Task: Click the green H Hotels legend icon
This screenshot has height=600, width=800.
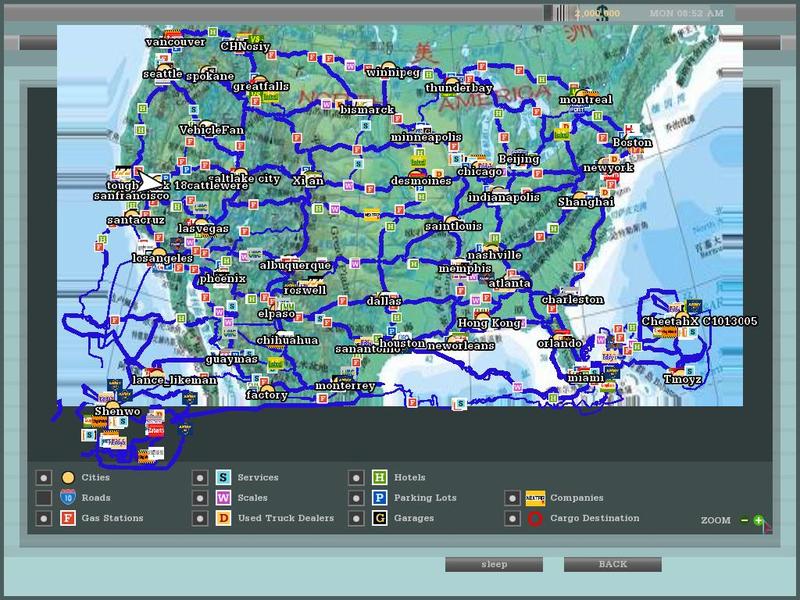Action: point(380,478)
